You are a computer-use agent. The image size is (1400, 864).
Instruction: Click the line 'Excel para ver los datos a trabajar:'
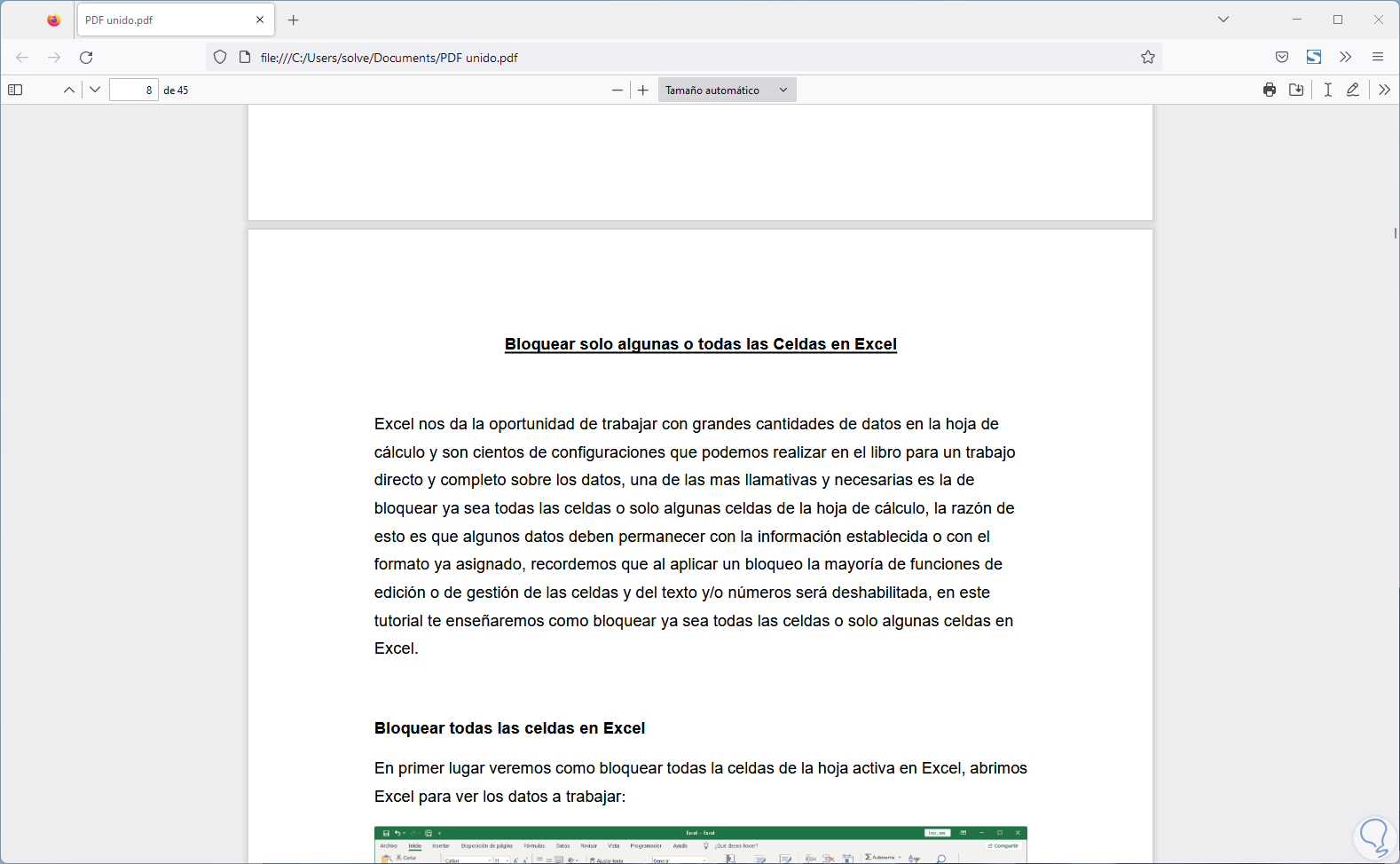(500, 797)
